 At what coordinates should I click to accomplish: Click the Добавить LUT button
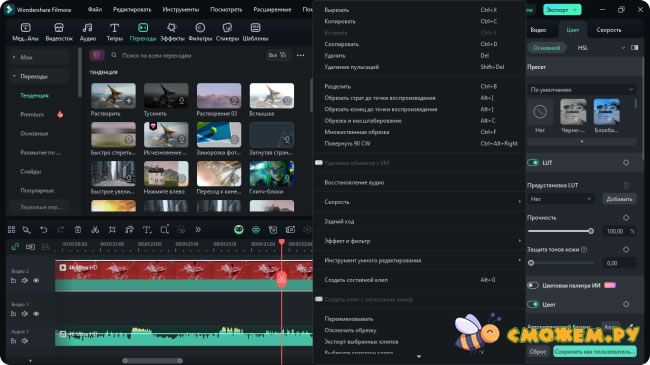(x=619, y=199)
